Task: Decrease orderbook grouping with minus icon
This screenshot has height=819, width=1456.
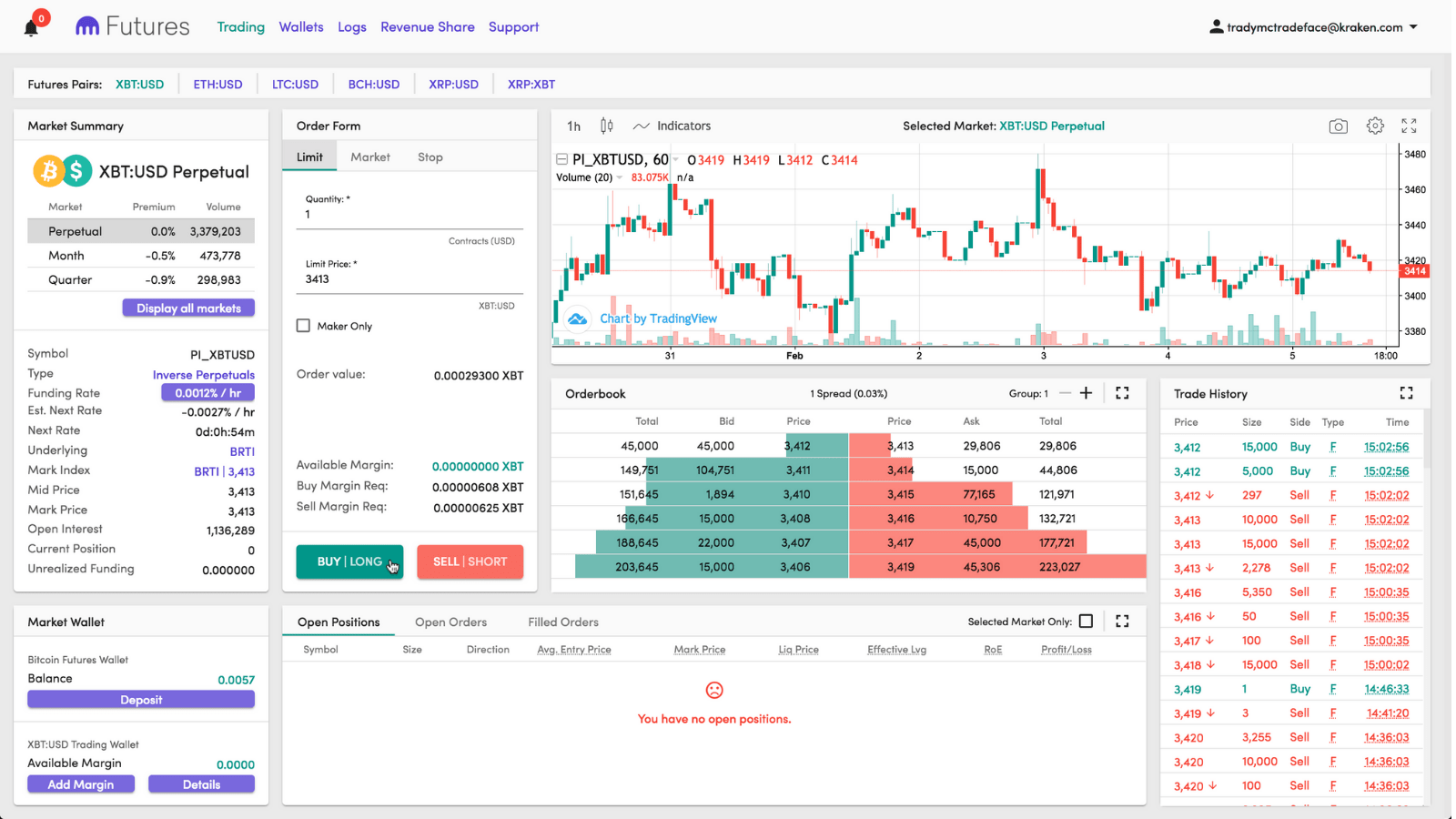Action: 1065,393
